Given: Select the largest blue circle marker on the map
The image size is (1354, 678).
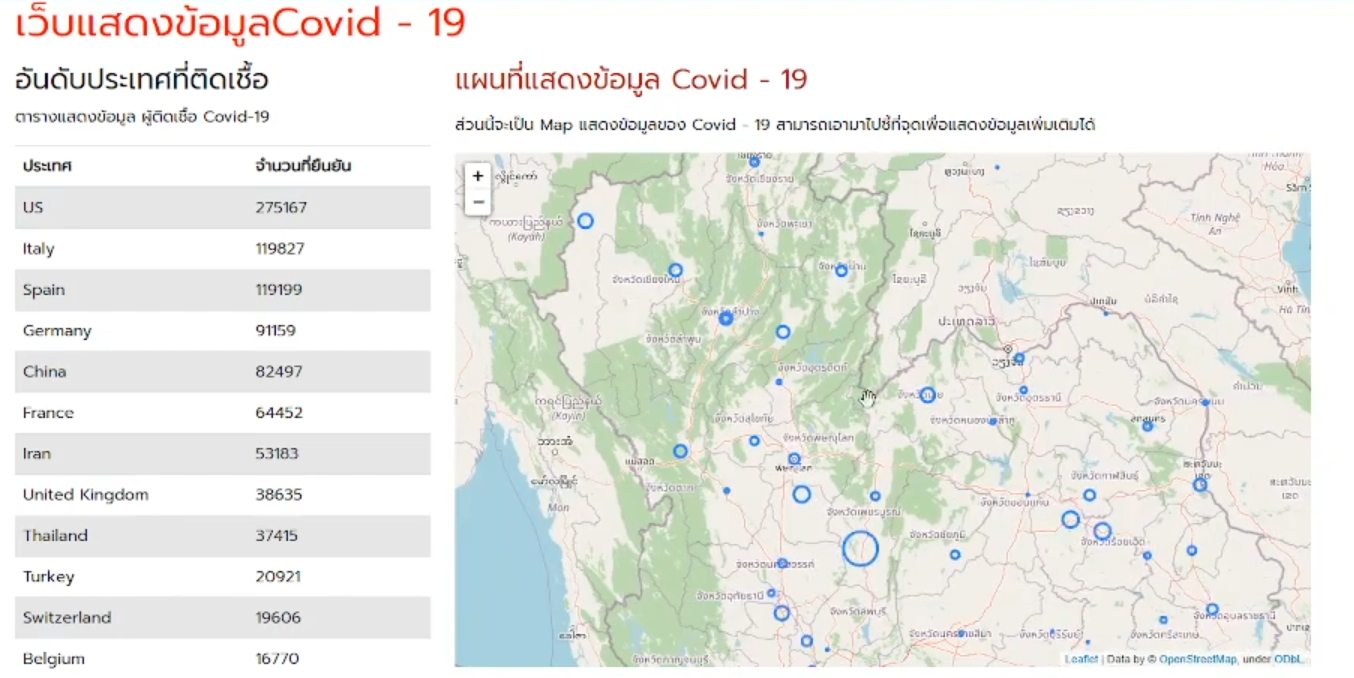Looking at the screenshot, I should [860, 549].
